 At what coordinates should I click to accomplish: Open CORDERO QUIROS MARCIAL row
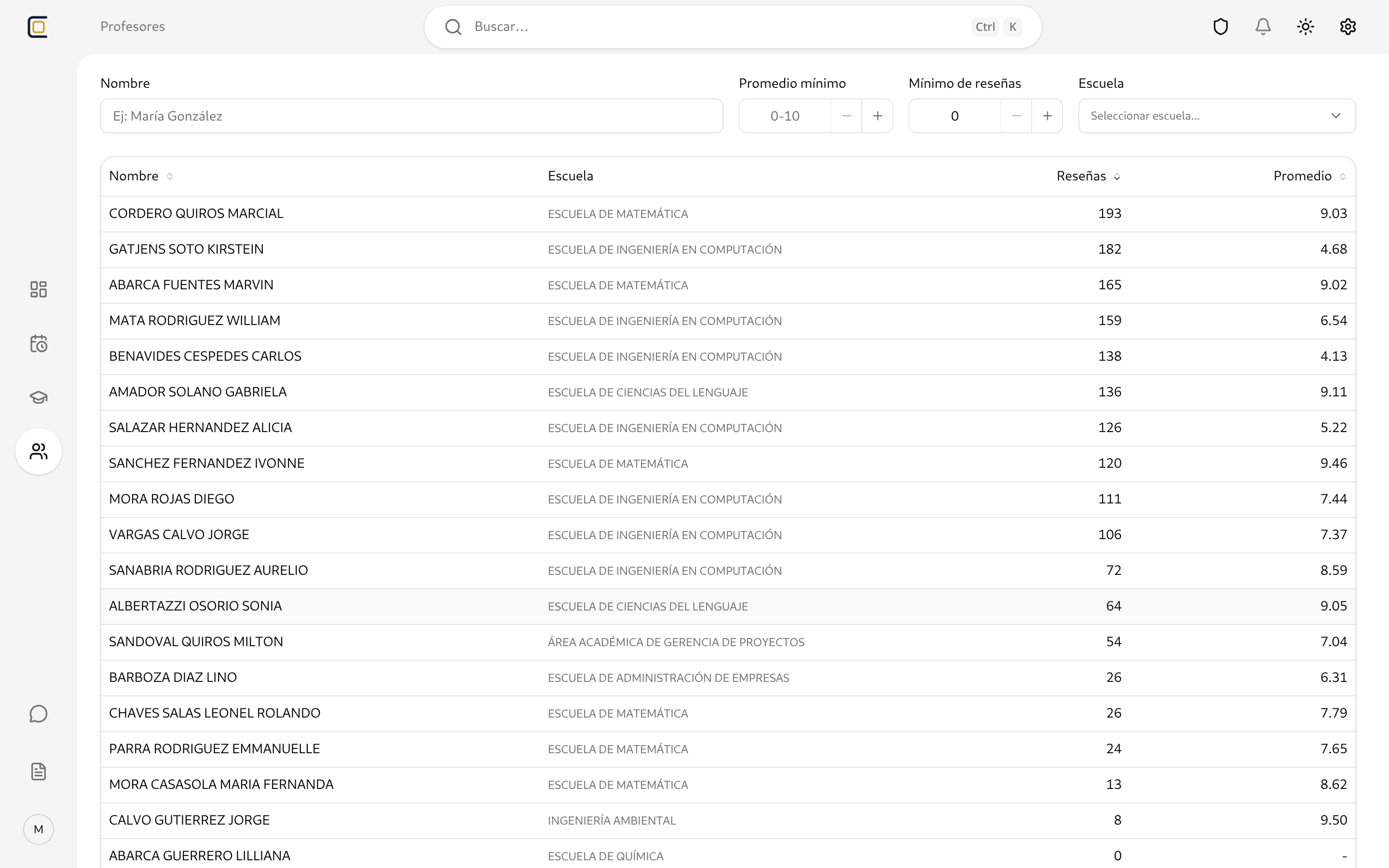728,214
